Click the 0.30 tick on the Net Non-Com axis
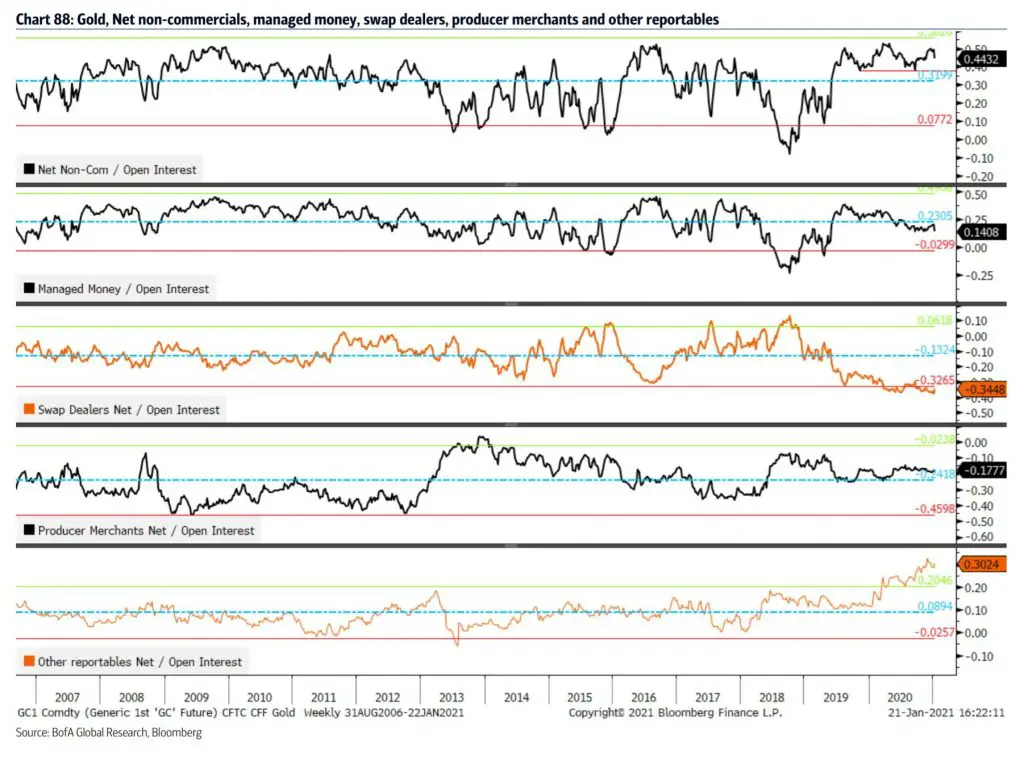The image size is (1024, 772). tap(976, 86)
